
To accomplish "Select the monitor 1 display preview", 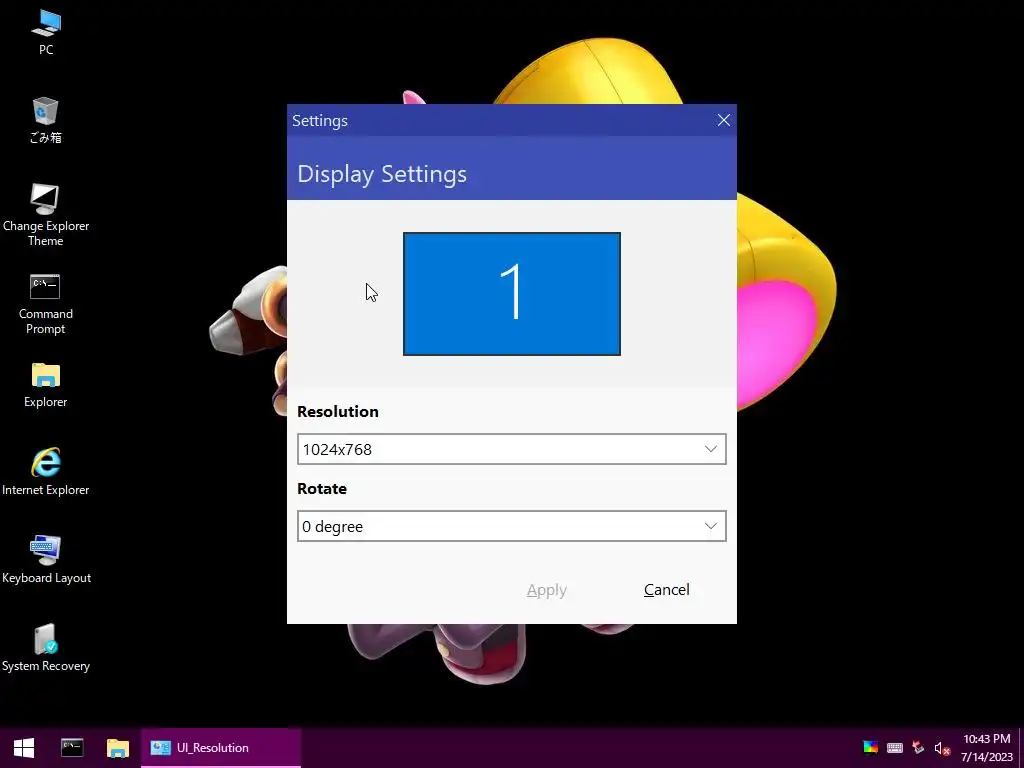I will [x=511, y=294].
